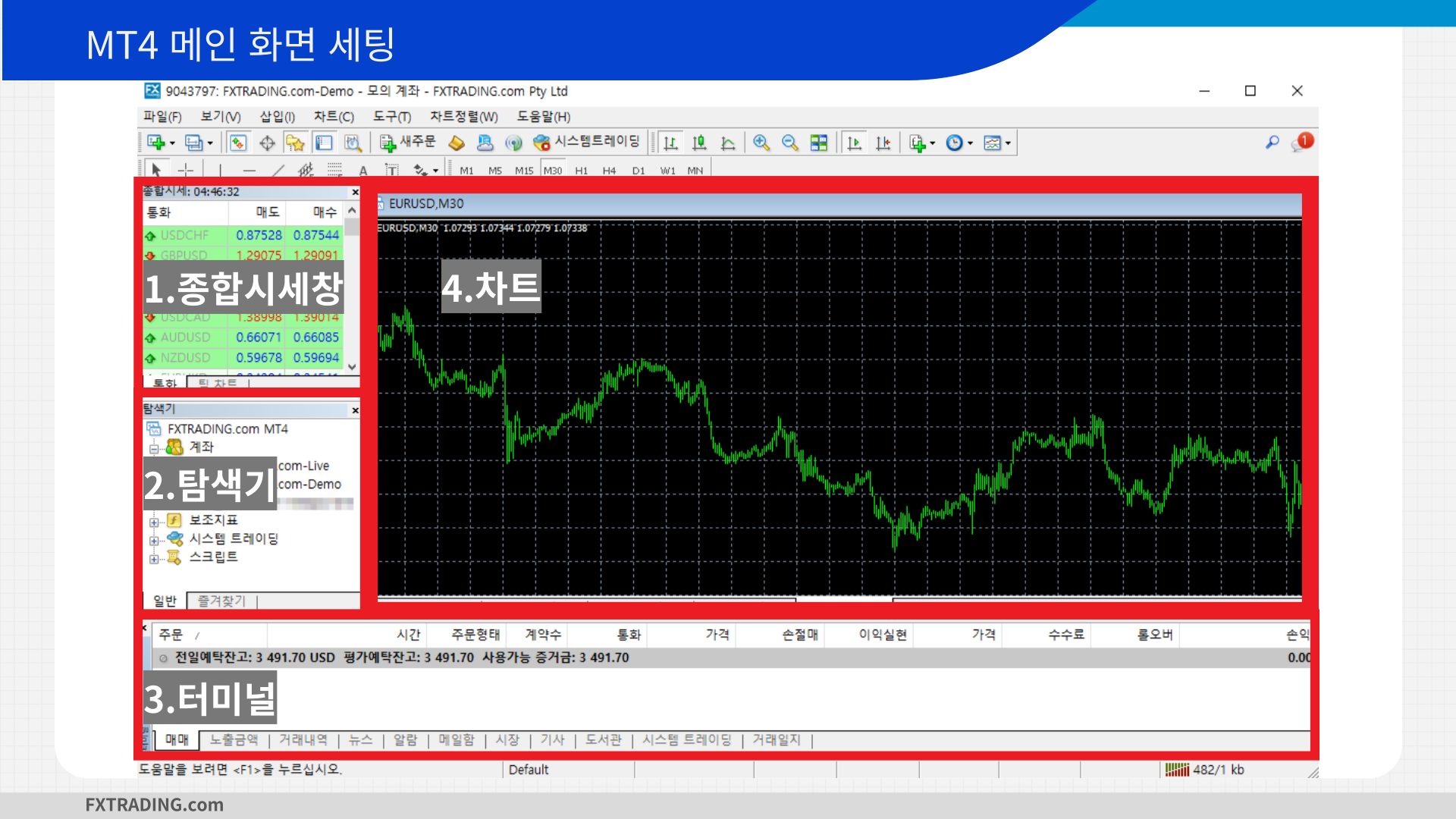Switch timeframe to H4
Image resolution: width=1456 pixels, height=819 pixels.
tap(610, 171)
